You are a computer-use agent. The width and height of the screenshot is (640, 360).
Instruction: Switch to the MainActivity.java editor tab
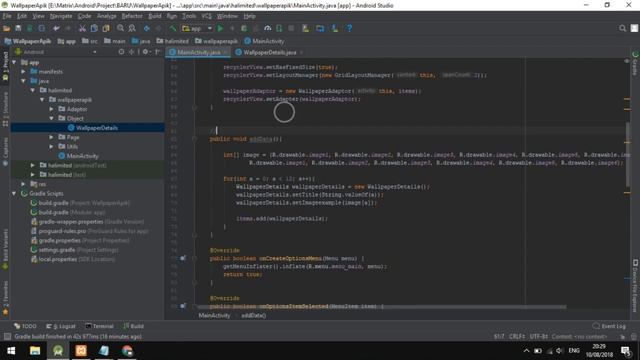[x=198, y=52]
